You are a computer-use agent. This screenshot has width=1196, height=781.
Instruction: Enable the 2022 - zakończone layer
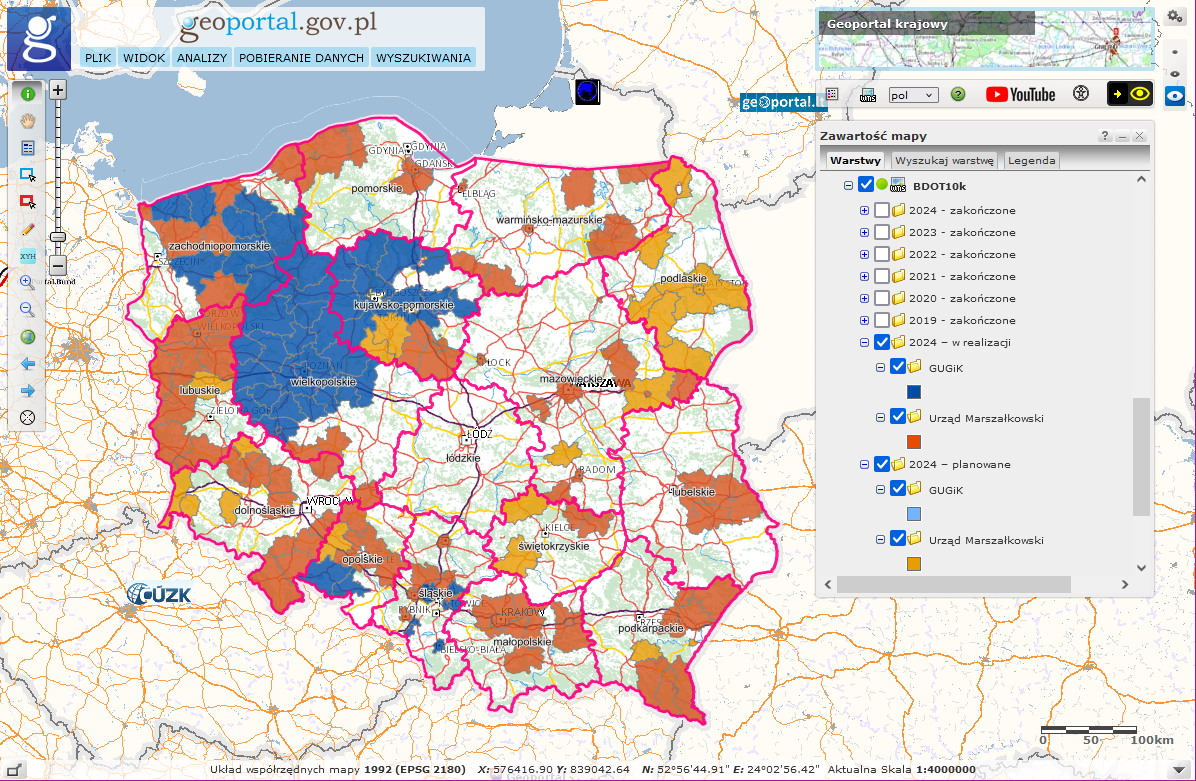882,254
